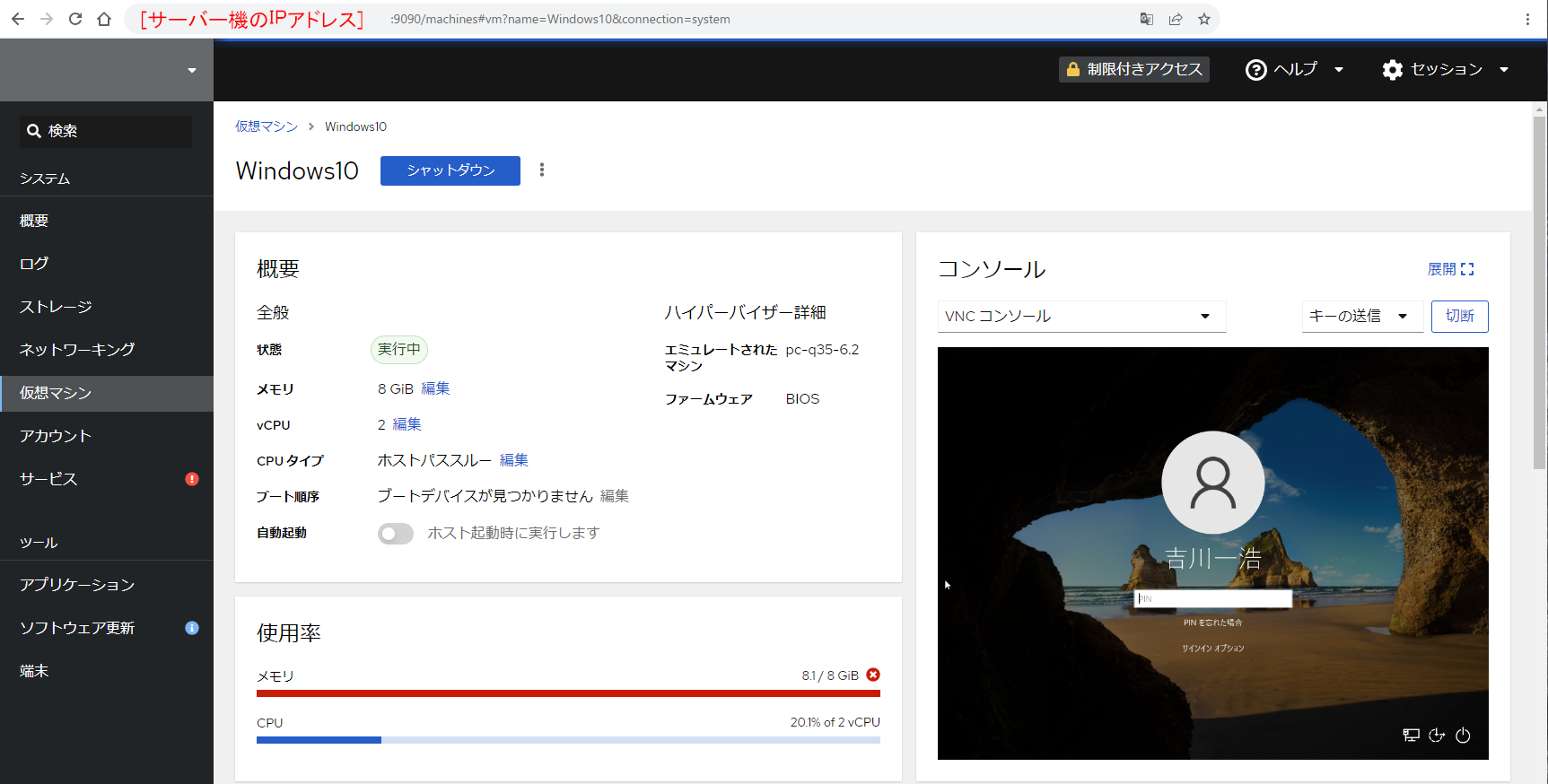Viewport: 1548px width, 784px height.
Task: Click the 編集 link next to メモリ
Action: point(435,388)
